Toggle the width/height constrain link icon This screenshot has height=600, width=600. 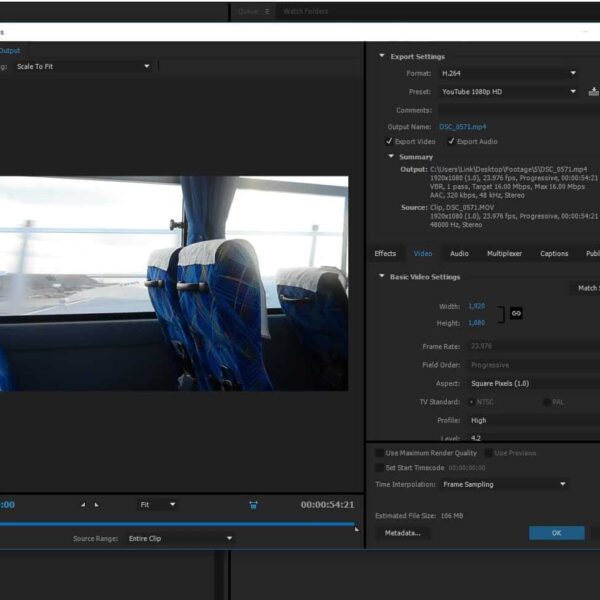click(516, 313)
